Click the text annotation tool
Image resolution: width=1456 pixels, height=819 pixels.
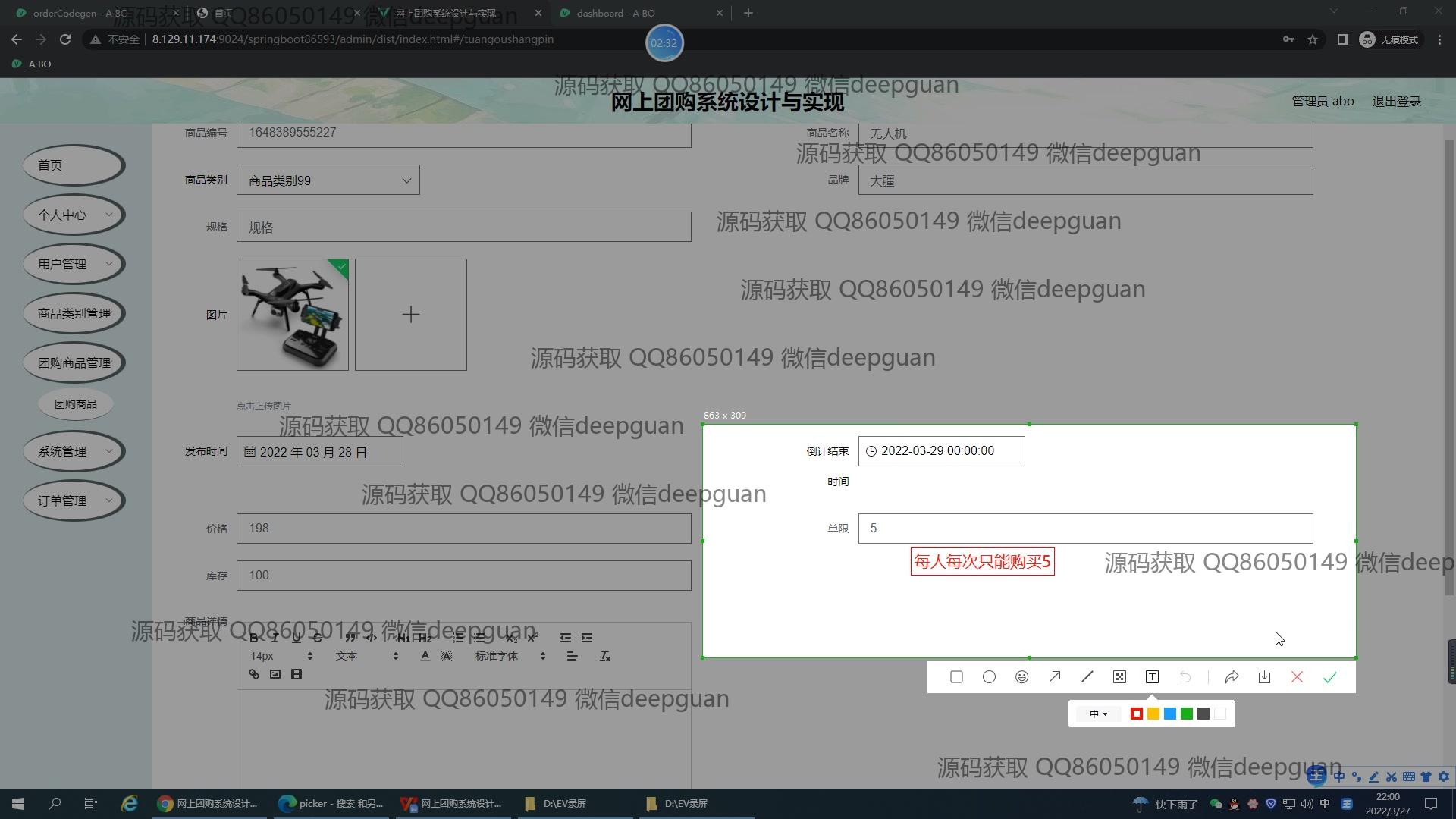tap(1152, 677)
